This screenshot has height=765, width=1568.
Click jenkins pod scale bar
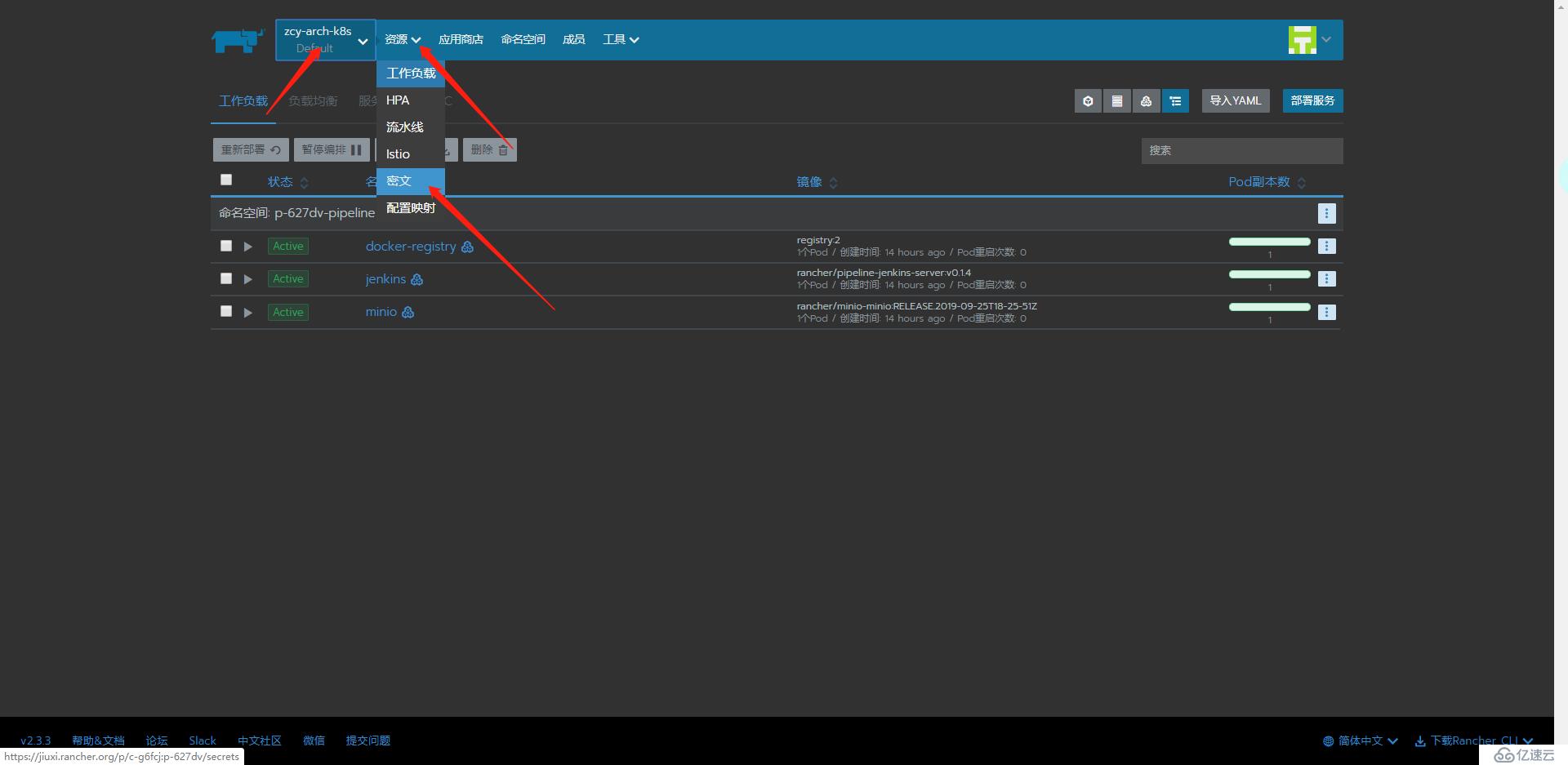[x=1269, y=274]
